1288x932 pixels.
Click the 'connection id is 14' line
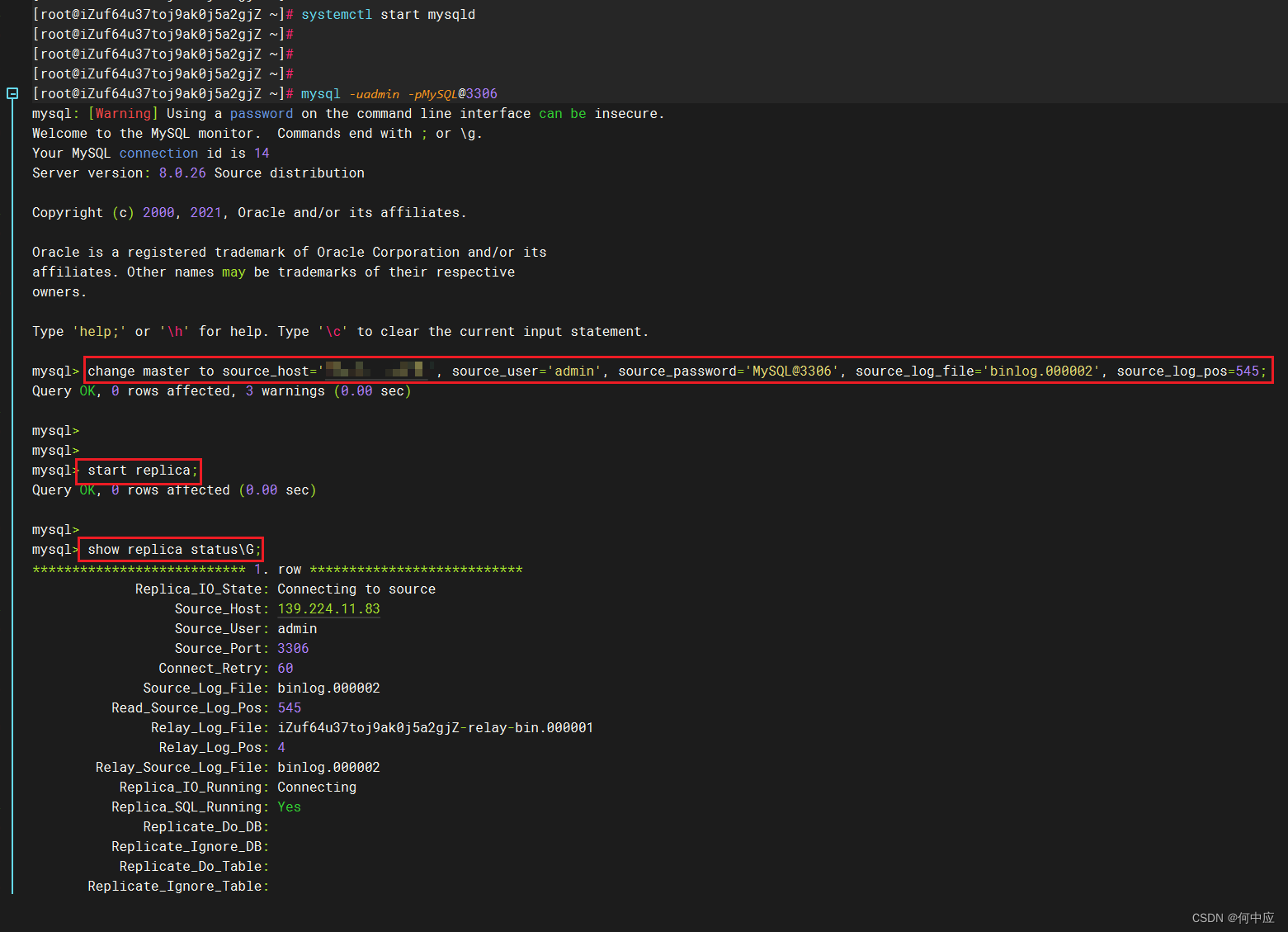pyautogui.click(x=151, y=154)
